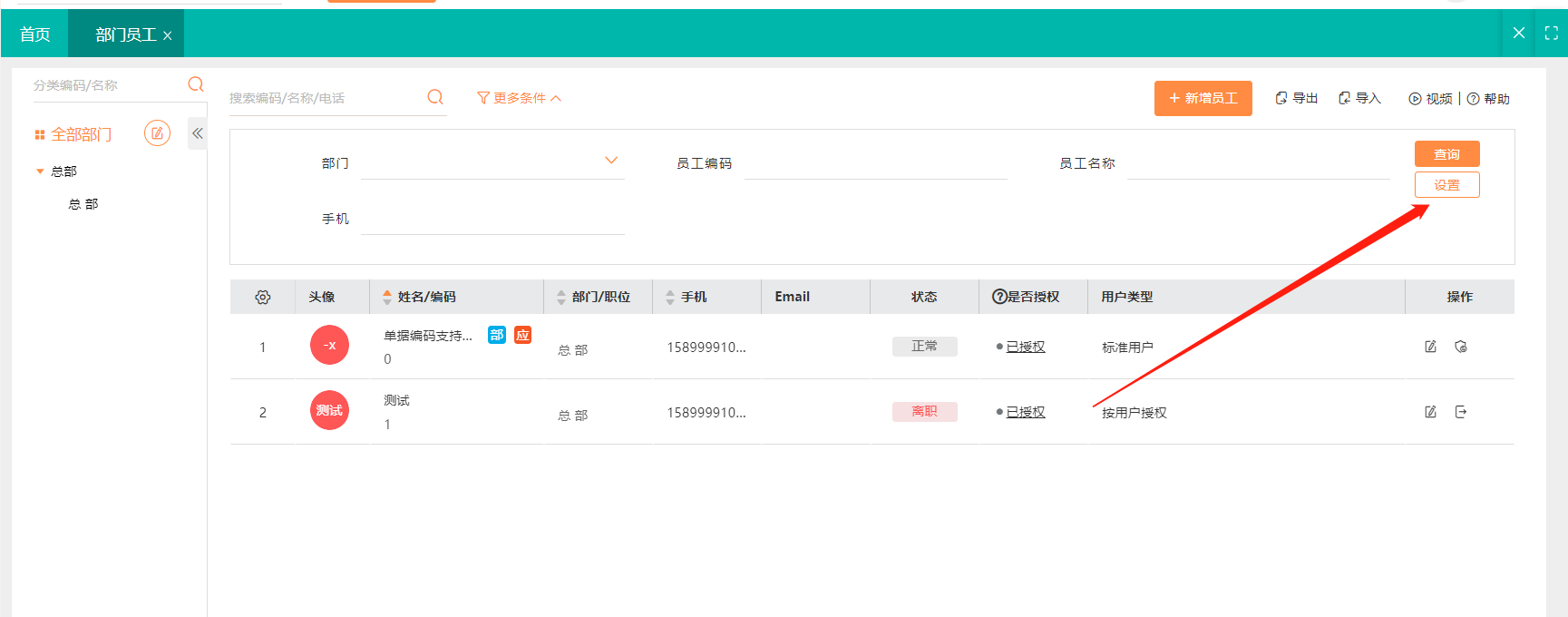Collapse the 总部 tree node

click(x=40, y=171)
